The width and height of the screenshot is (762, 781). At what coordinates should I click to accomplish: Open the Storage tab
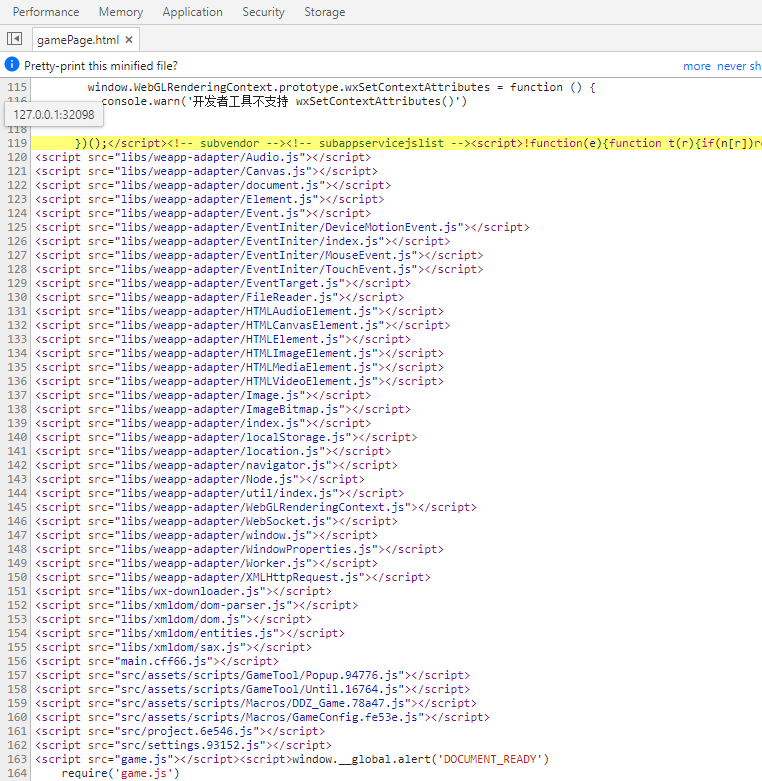pos(325,12)
